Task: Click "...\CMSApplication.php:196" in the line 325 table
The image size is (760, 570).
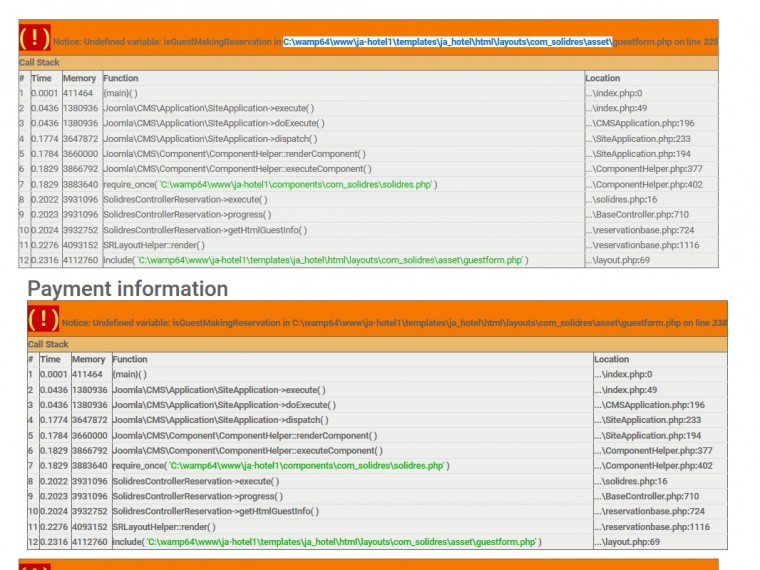Action: [x=640, y=123]
